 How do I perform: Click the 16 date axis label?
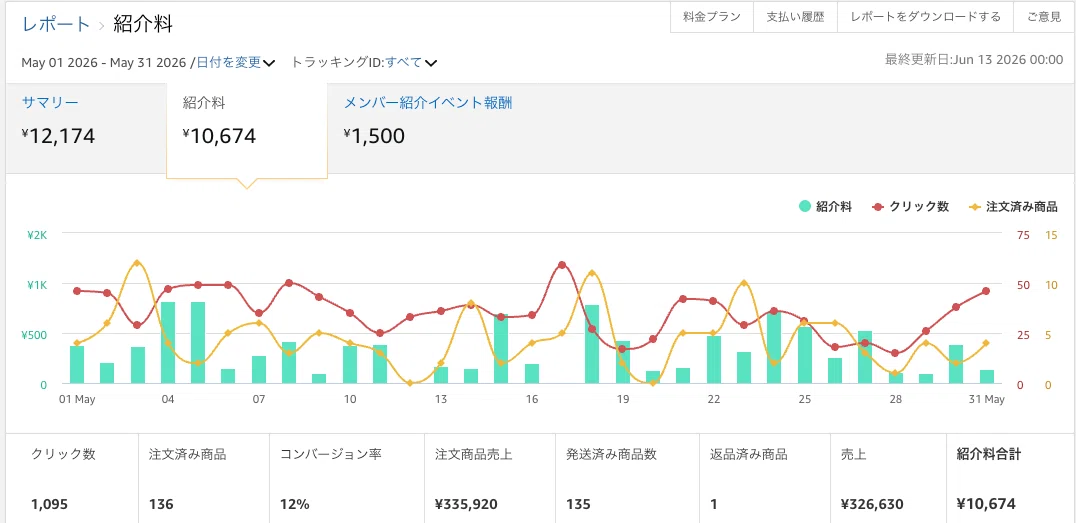point(532,399)
